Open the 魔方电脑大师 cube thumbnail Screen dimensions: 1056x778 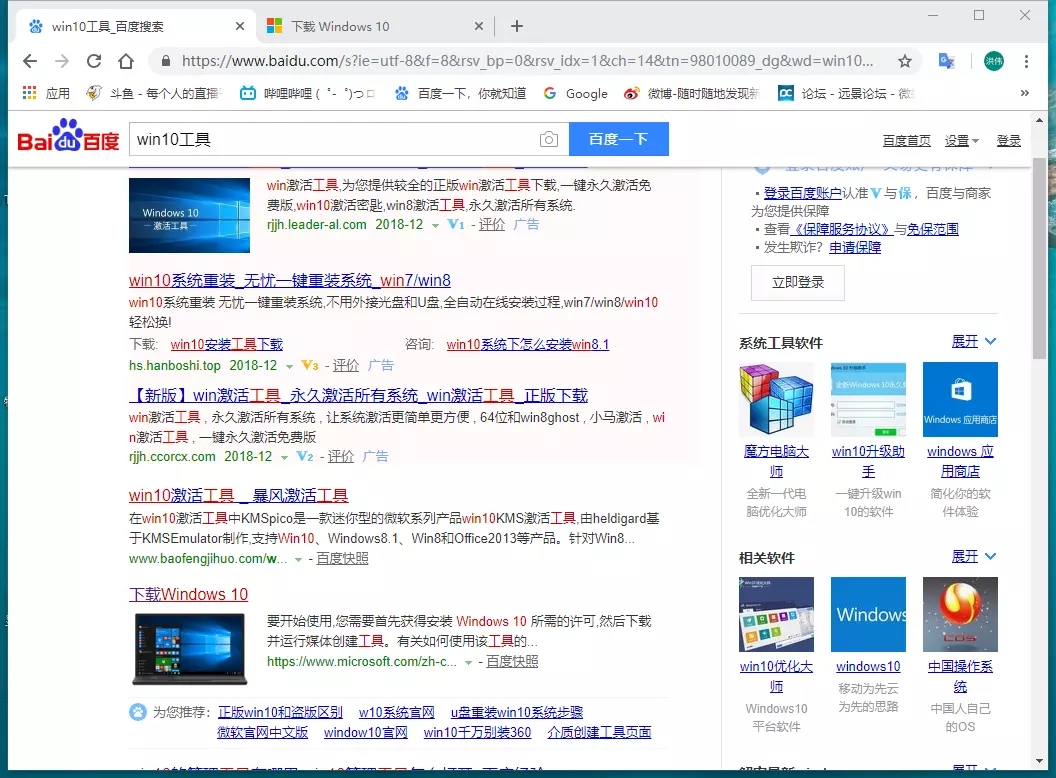pyautogui.click(x=776, y=399)
